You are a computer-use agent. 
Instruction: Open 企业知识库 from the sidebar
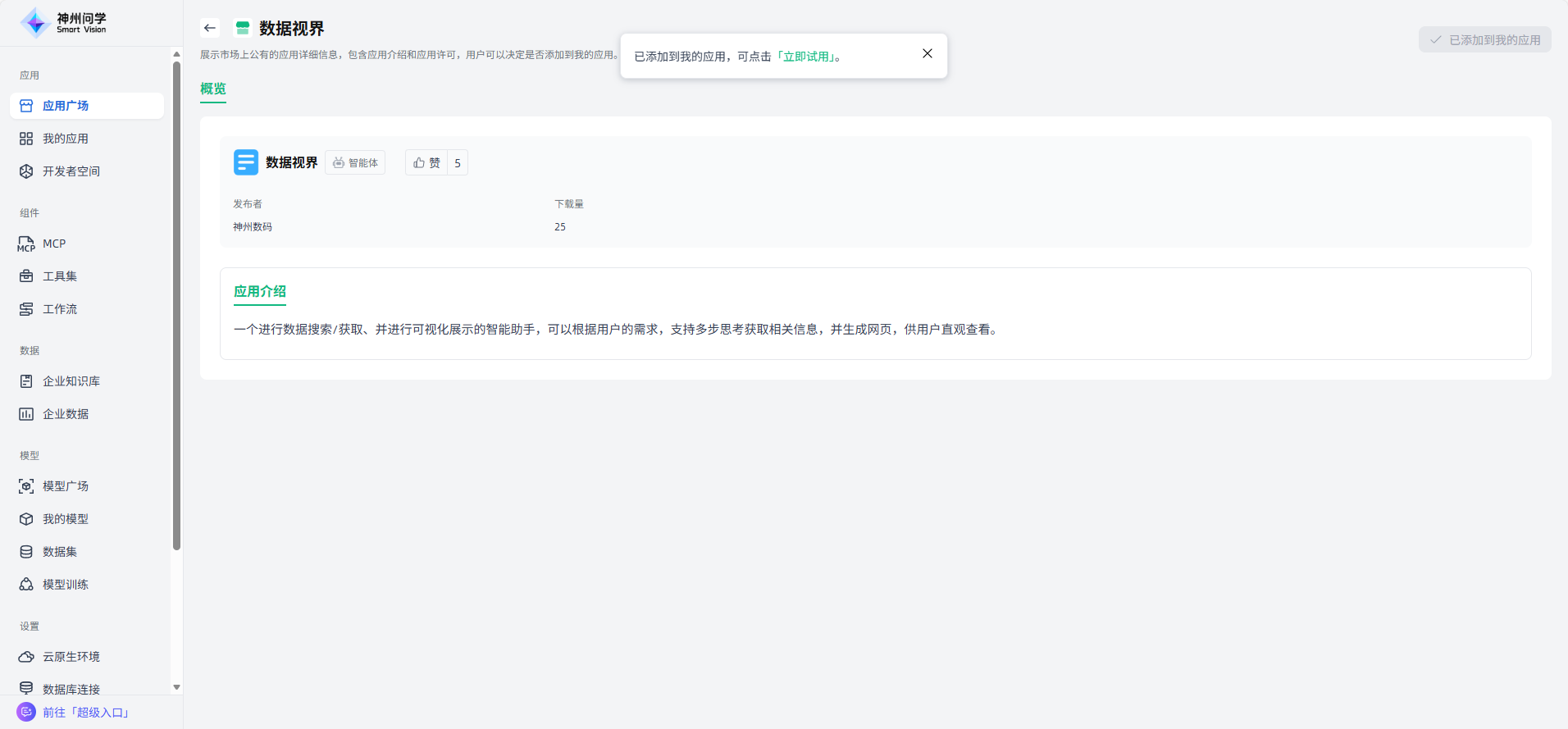pos(71,381)
